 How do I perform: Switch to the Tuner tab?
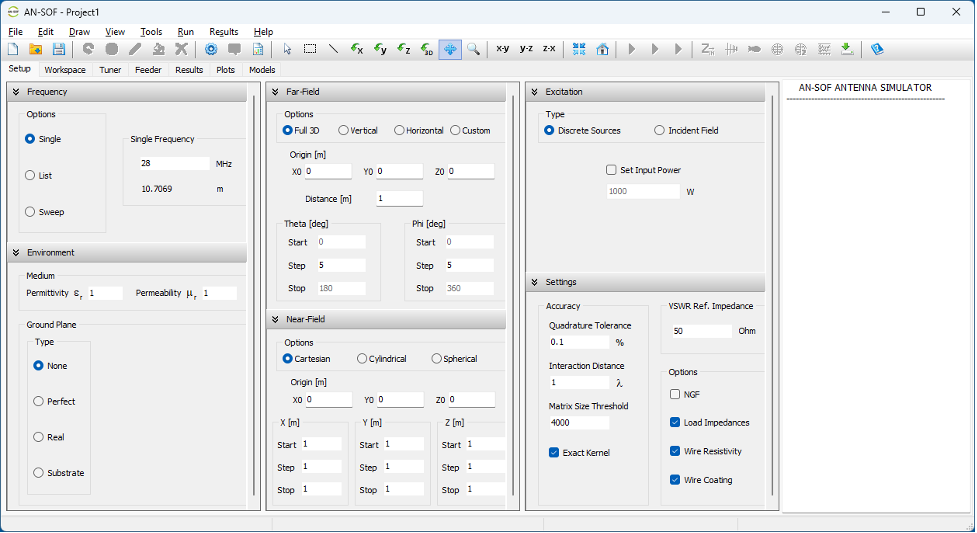pyautogui.click(x=110, y=70)
